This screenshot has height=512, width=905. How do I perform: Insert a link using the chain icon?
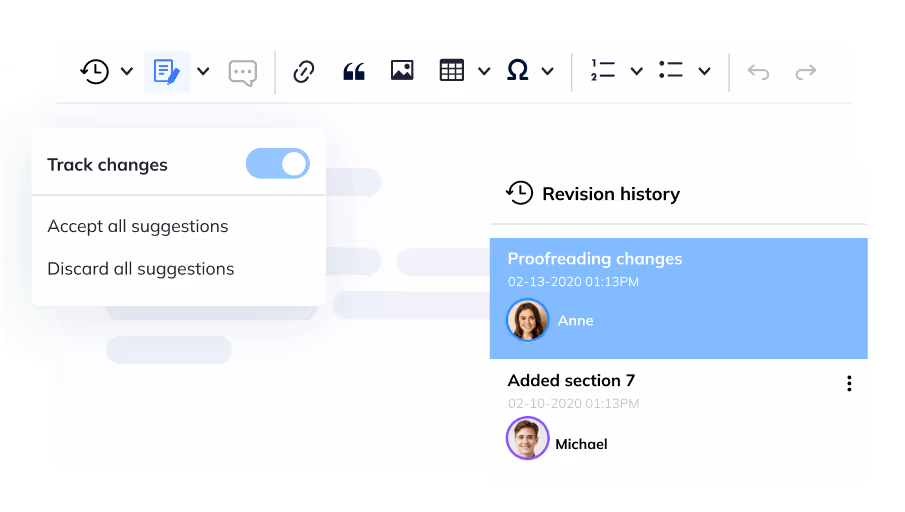point(303,71)
